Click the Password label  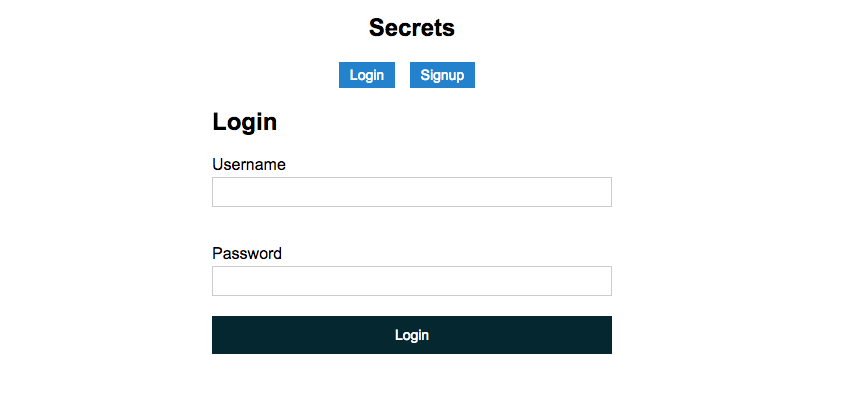pos(247,253)
